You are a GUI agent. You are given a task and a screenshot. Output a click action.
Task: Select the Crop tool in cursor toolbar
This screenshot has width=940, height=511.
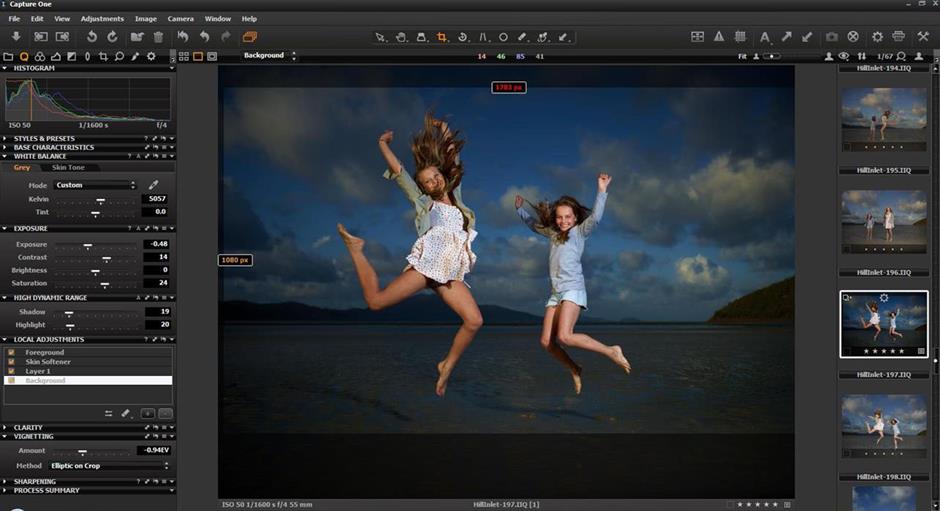[x=442, y=37]
